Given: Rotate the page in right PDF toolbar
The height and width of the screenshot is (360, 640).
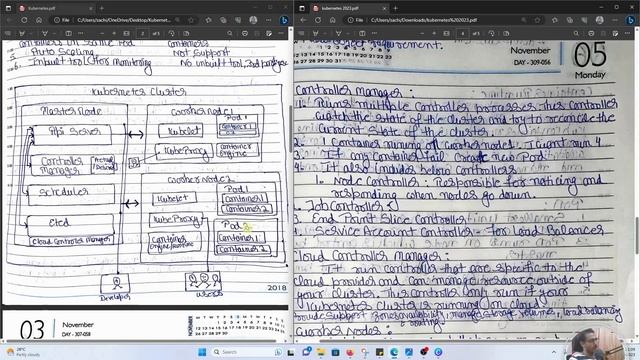Looking at the screenshot, I should (492, 33).
